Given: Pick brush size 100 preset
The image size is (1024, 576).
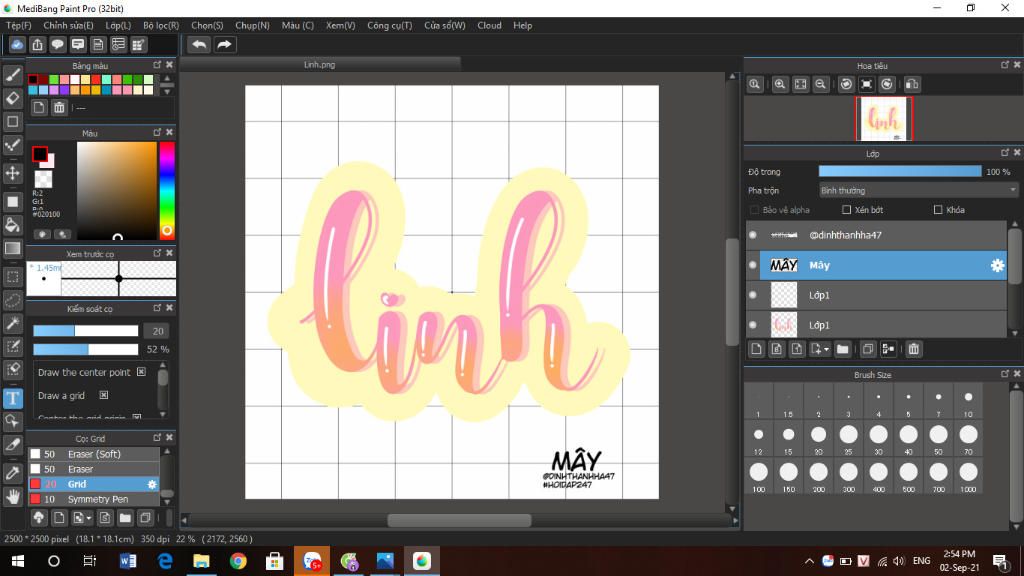Looking at the screenshot, I should (x=759, y=476).
